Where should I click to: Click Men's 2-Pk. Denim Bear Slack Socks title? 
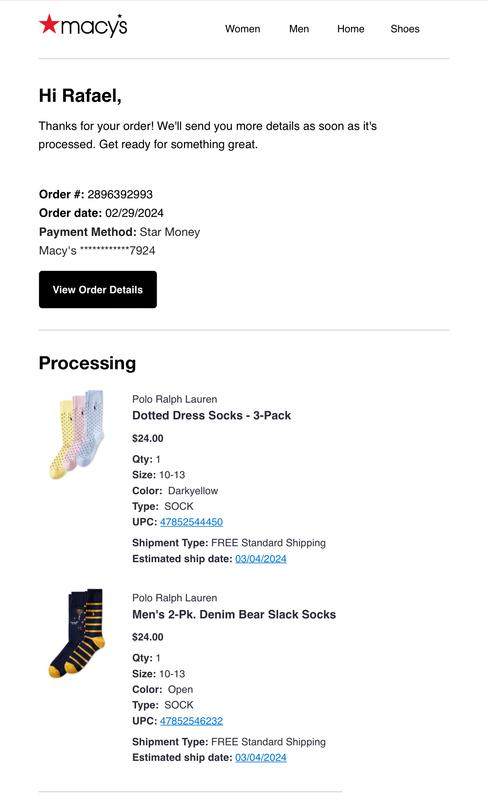(234, 614)
